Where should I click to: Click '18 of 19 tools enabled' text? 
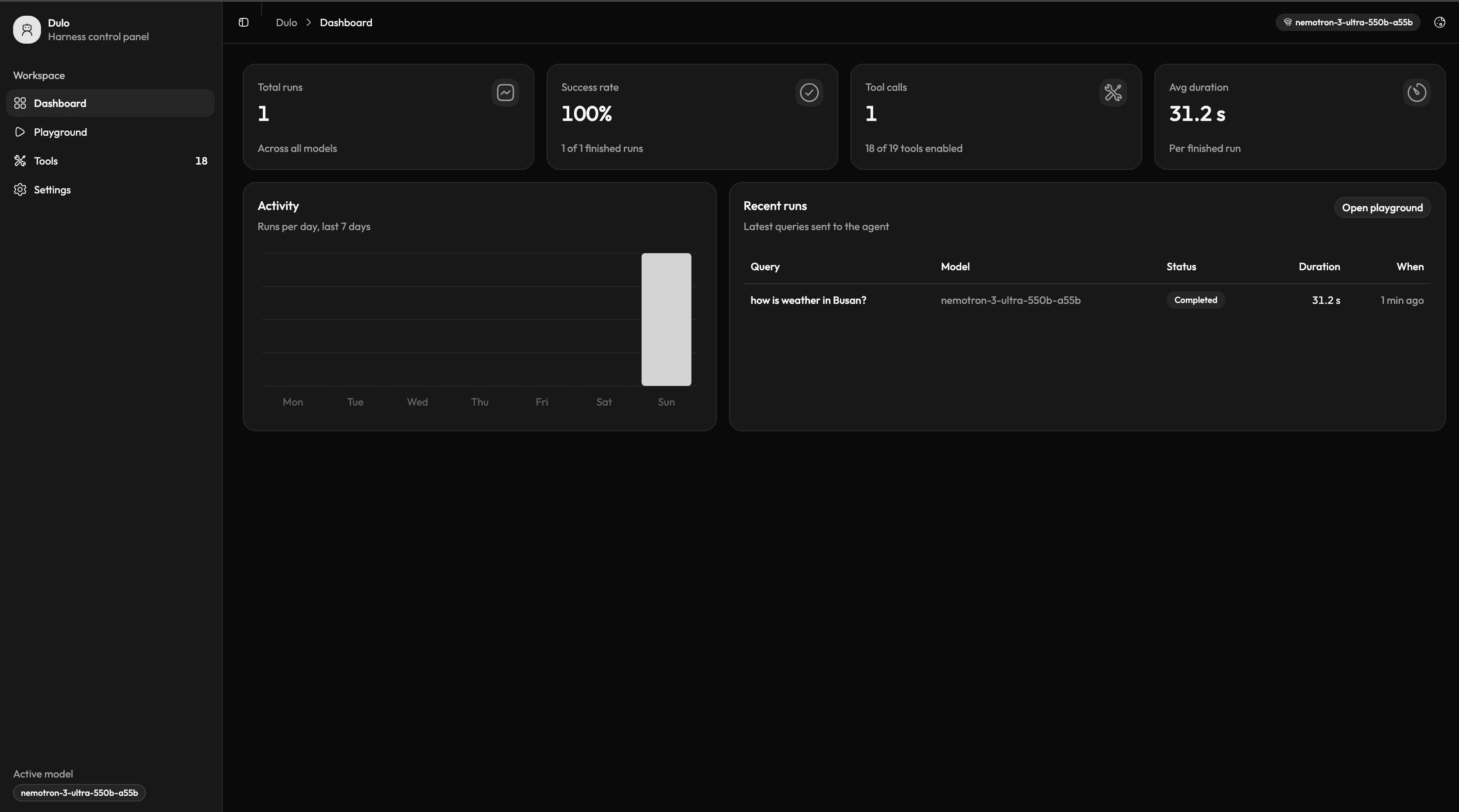(914, 148)
